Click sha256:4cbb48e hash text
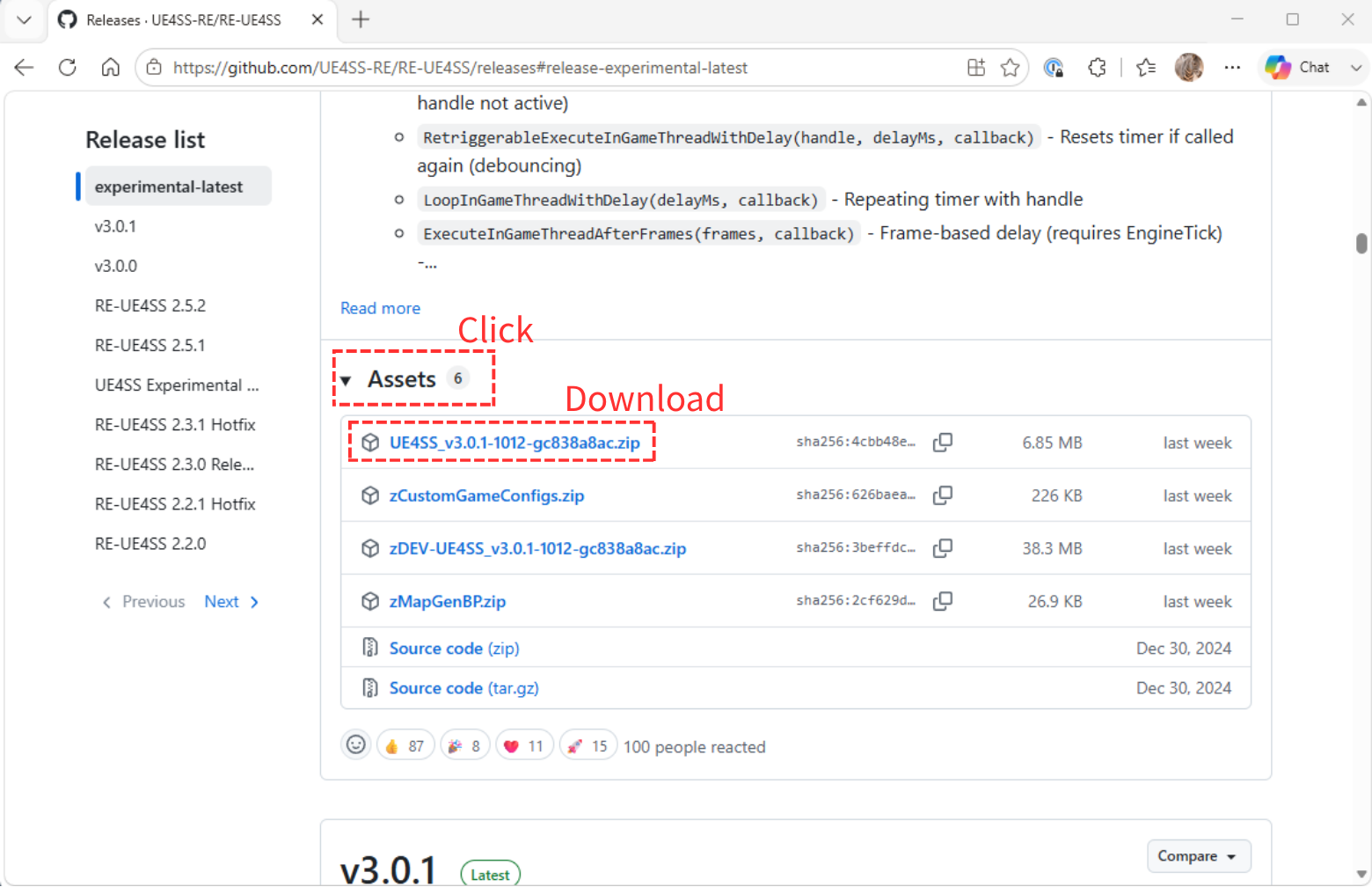Screen dimensions: 1372x887 (x=856, y=442)
